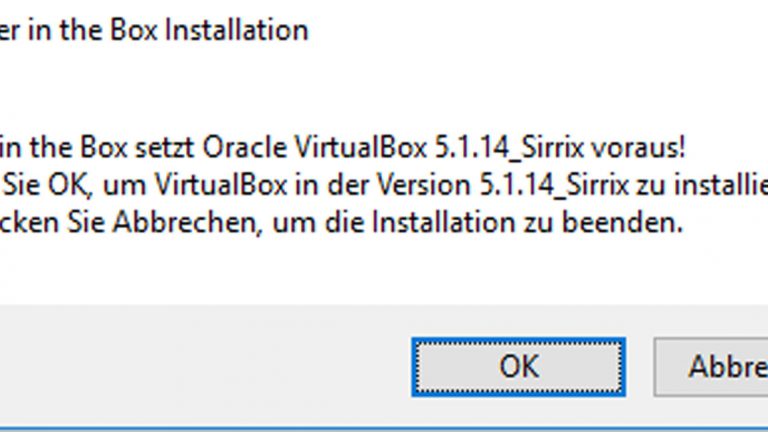
Task: Click the message line ending with 'zu beenden.'
Action: [x=342, y=224]
